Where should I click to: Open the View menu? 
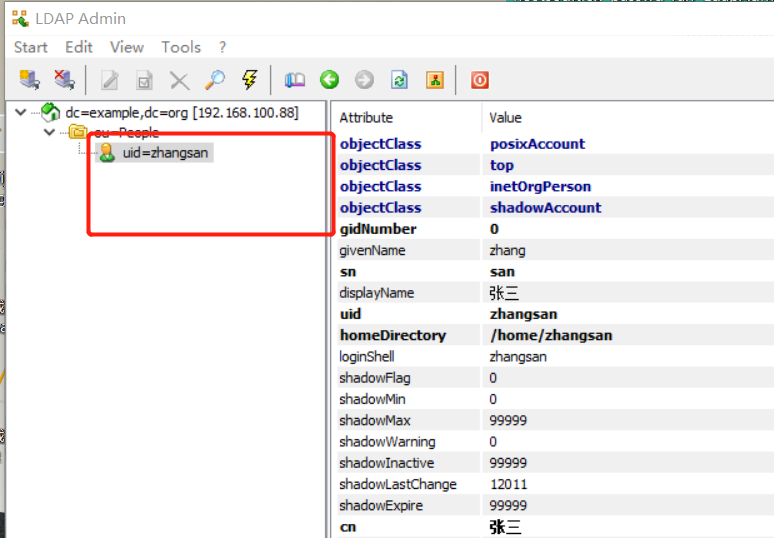[x=127, y=47]
